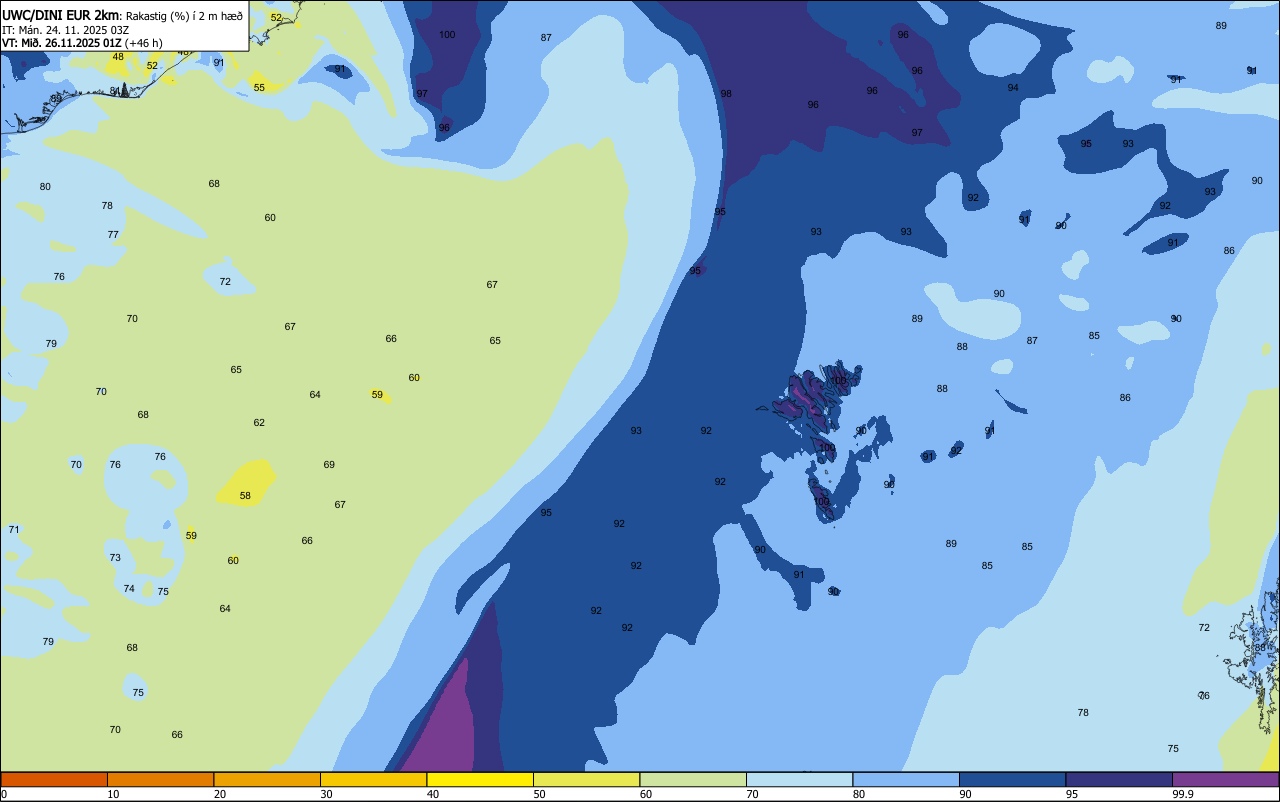Click the map value '98'
The height and width of the screenshot is (802, 1280).
[x=726, y=94]
